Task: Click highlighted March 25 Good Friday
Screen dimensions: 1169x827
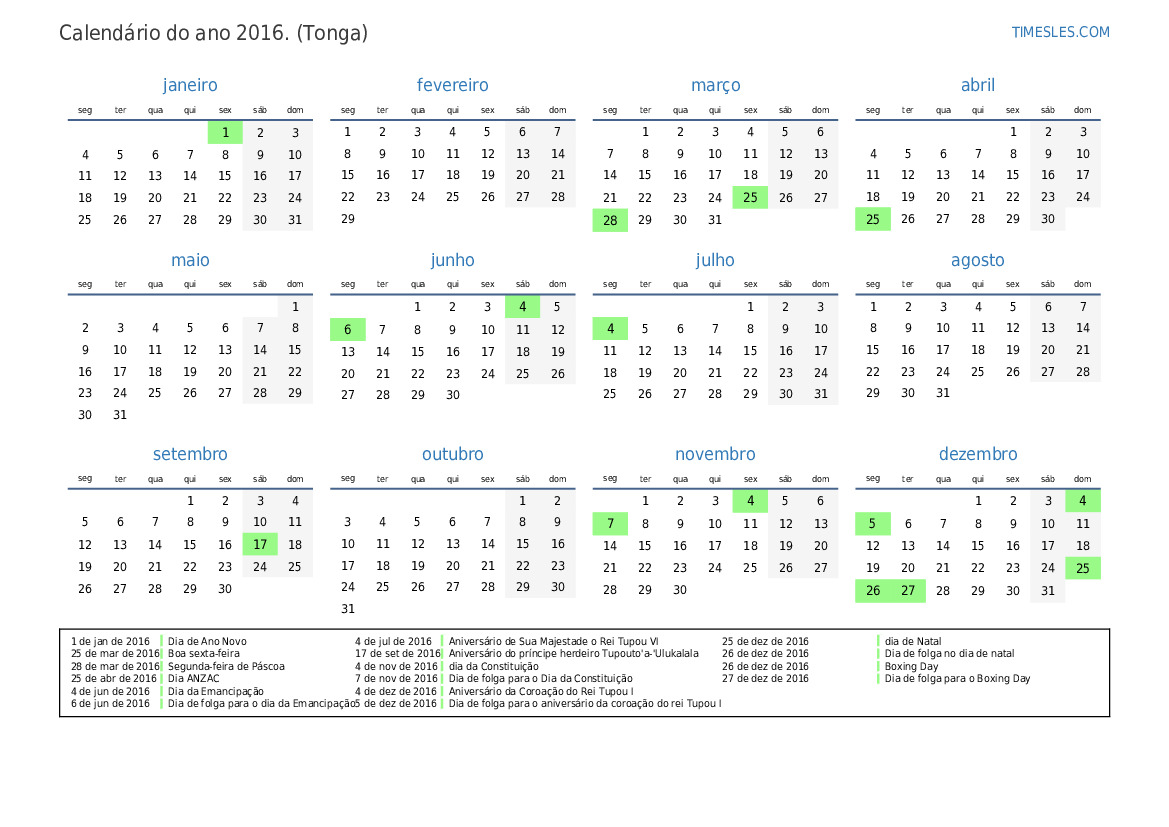Action: click(750, 198)
